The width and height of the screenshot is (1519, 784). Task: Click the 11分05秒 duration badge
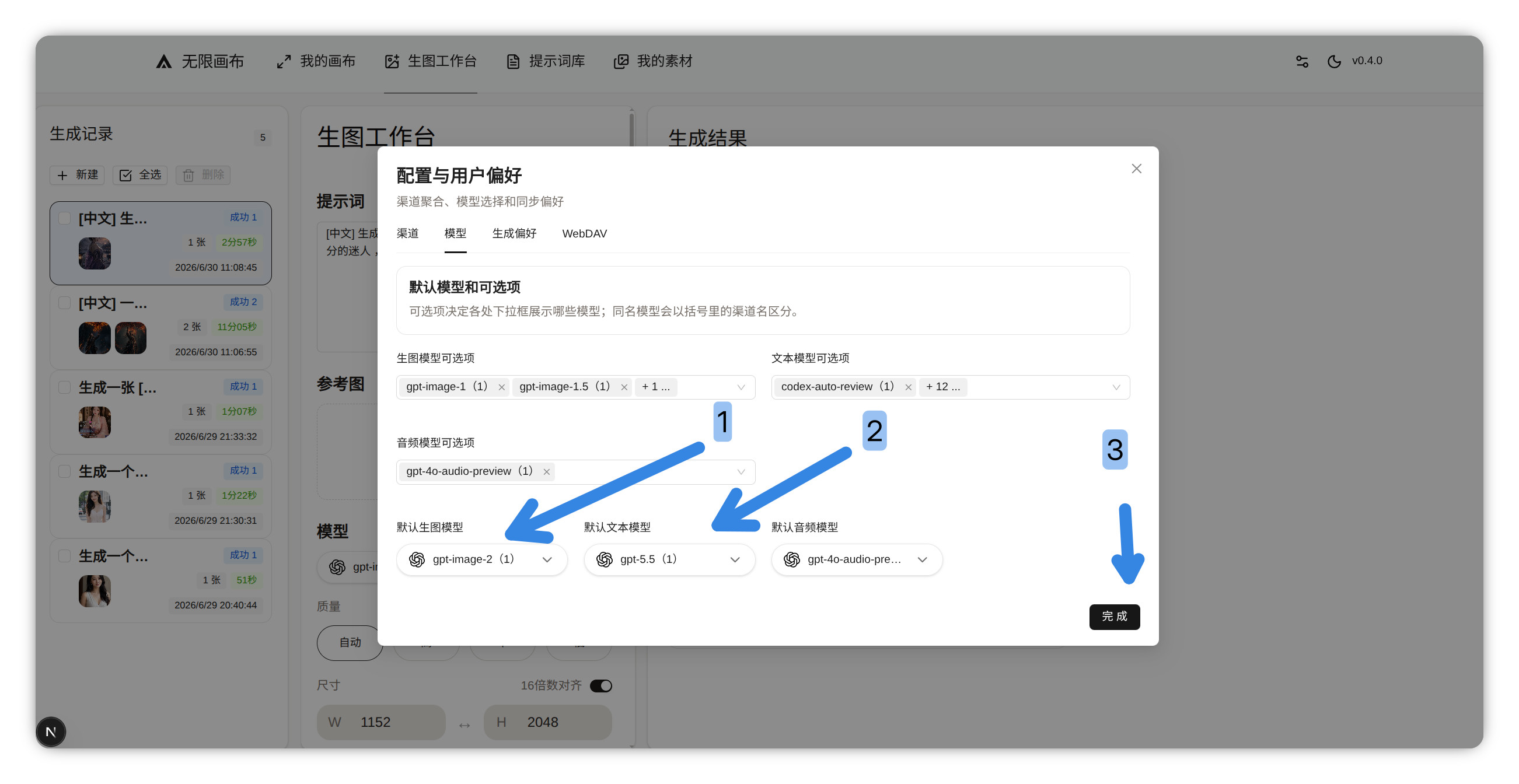pyautogui.click(x=237, y=327)
